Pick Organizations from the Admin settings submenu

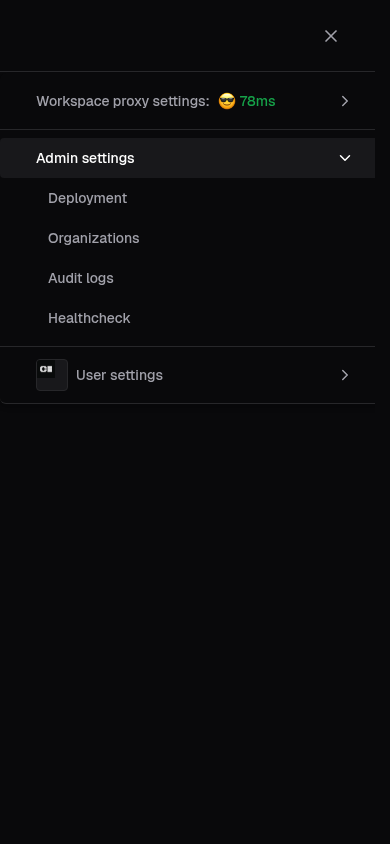[x=94, y=238]
